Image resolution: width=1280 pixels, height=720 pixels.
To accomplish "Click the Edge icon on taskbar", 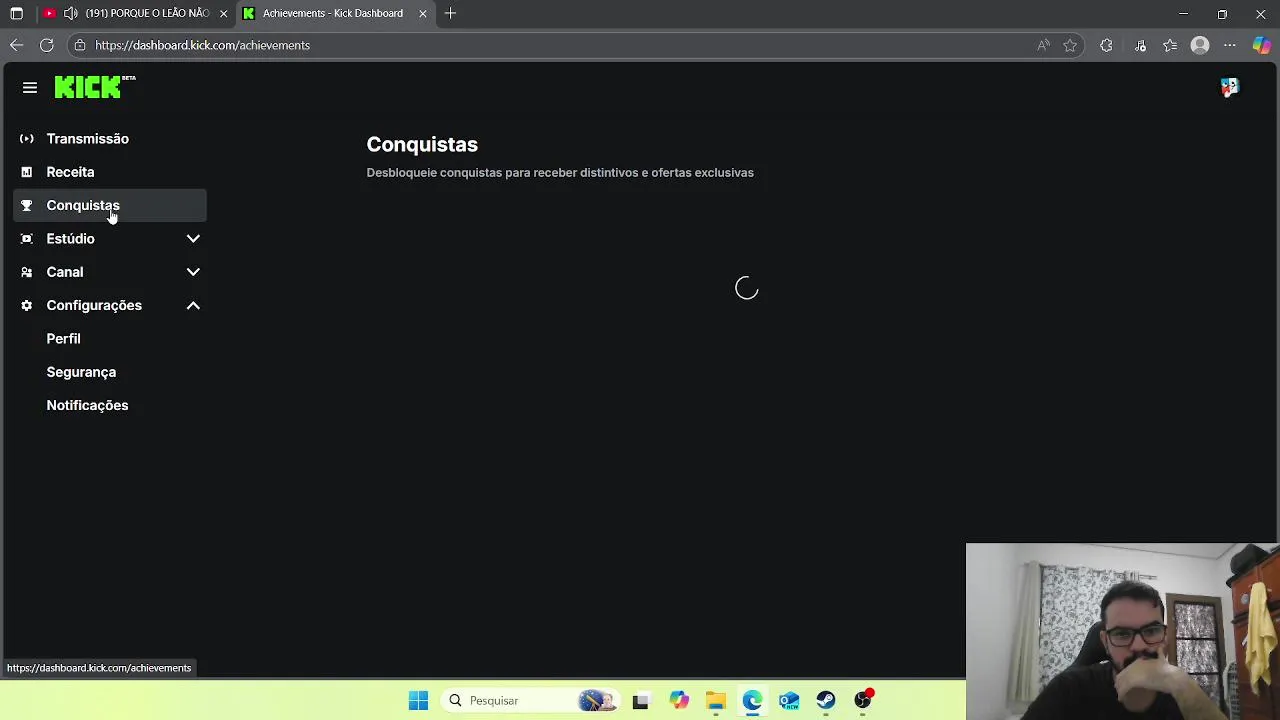I will tap(752, 700).
